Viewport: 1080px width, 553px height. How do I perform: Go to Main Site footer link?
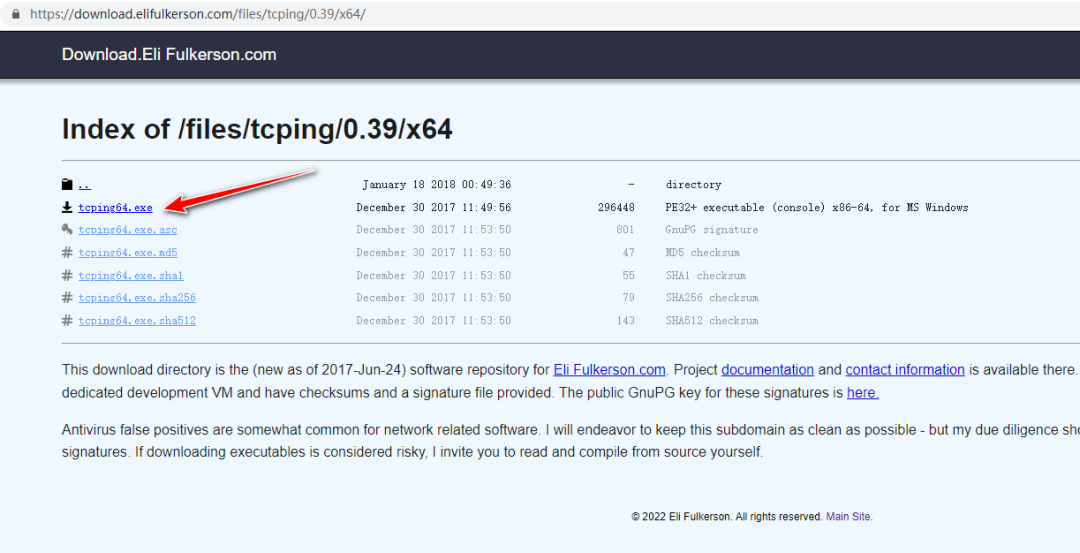click(x=849, y=517)
